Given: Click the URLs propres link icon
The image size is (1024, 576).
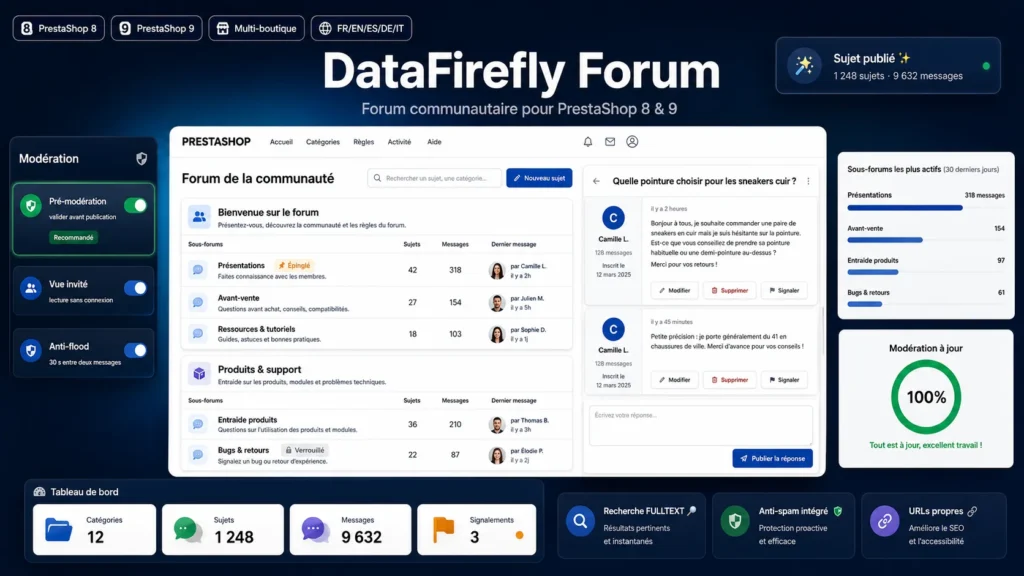Looking at the screenshot, I should click(884, 521).
